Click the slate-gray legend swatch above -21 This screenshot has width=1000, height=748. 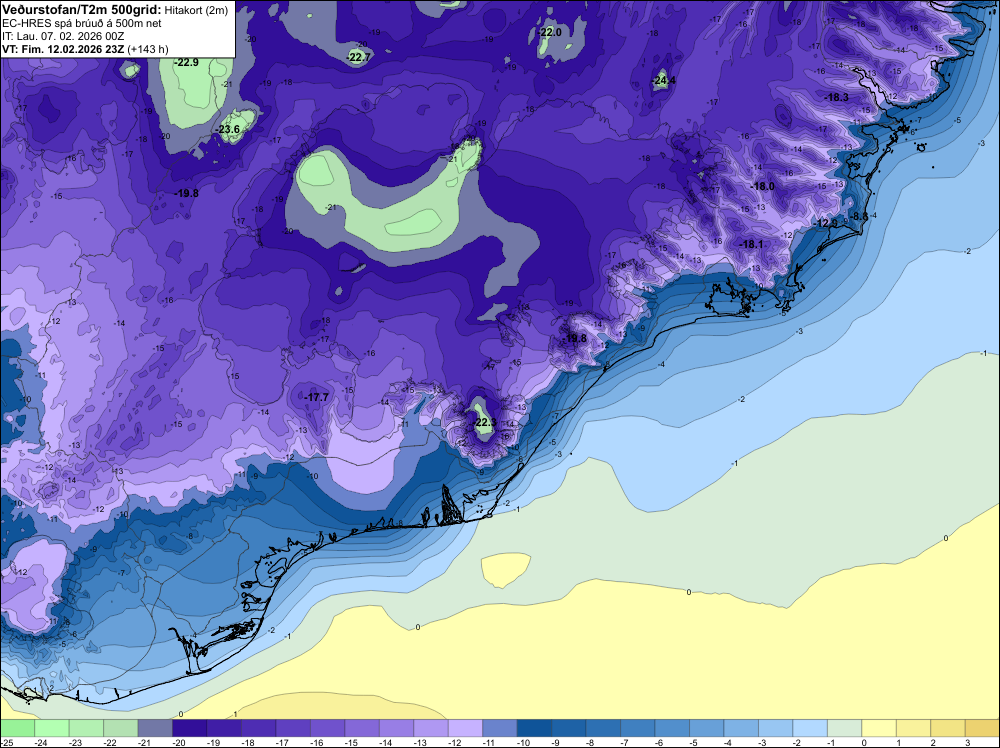click(x=155, y=728)
